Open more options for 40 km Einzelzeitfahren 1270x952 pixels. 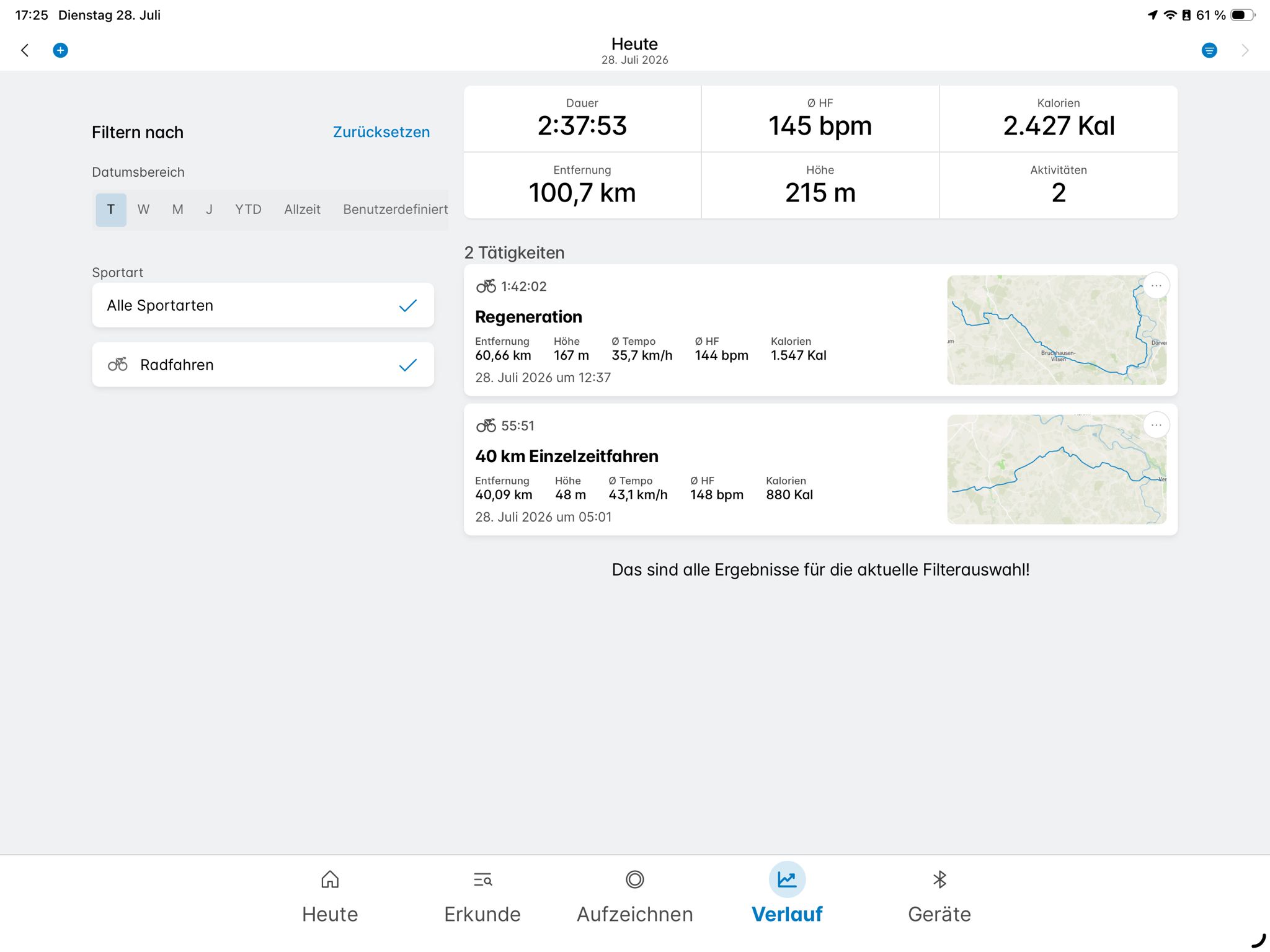click(1157, 425)
